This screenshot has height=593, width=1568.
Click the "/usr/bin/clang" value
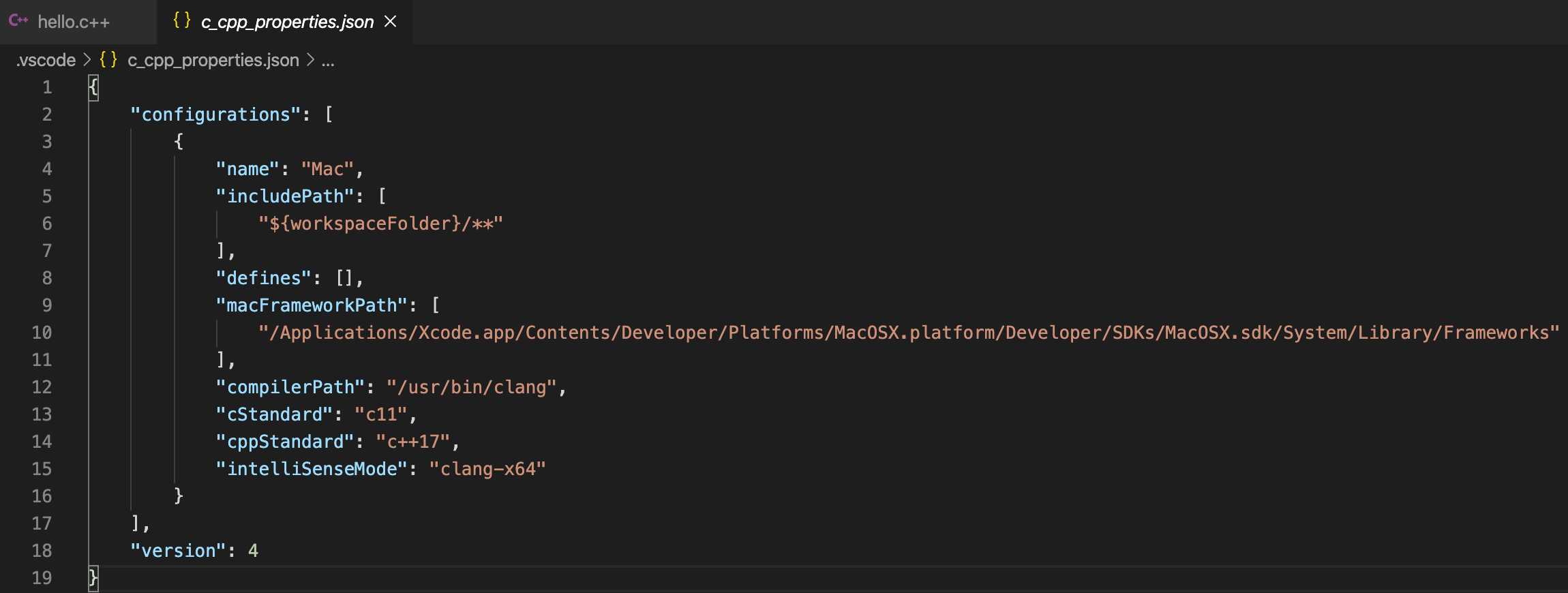click(472, 387)
